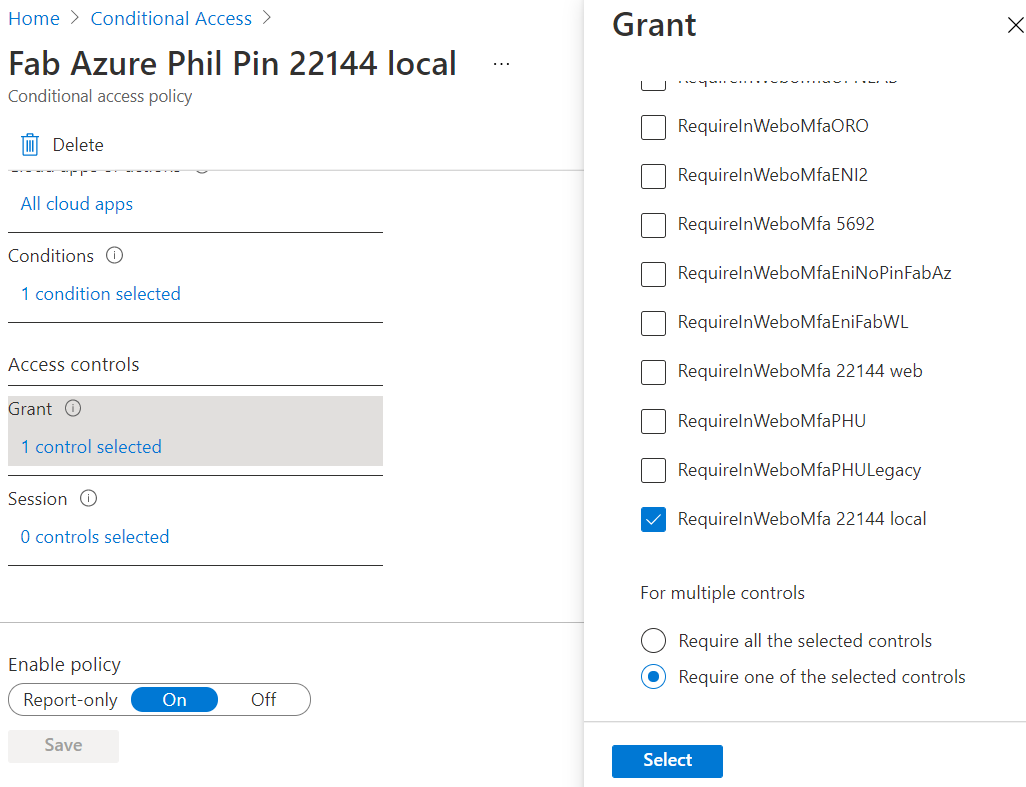This screenshot has width=1026, height=787.
Task: Choose Require one of the selected controls
Action: (x=653, y=677)
